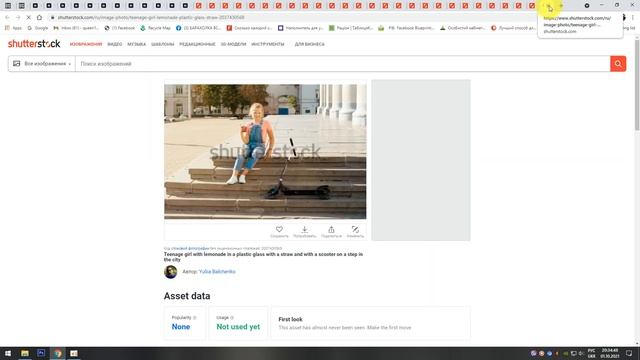This screenshot has width=640, height=360.
Task: Click into the image search input field
Action: 343,64
